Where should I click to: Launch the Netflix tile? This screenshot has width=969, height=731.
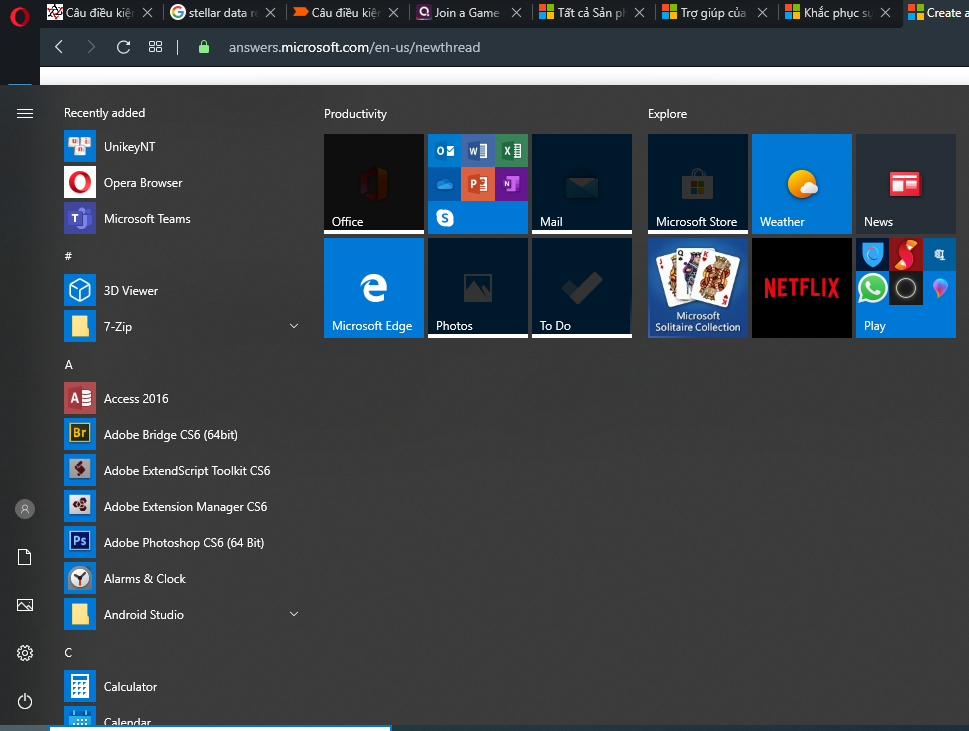pyautogui.click(x=802, y=288)
